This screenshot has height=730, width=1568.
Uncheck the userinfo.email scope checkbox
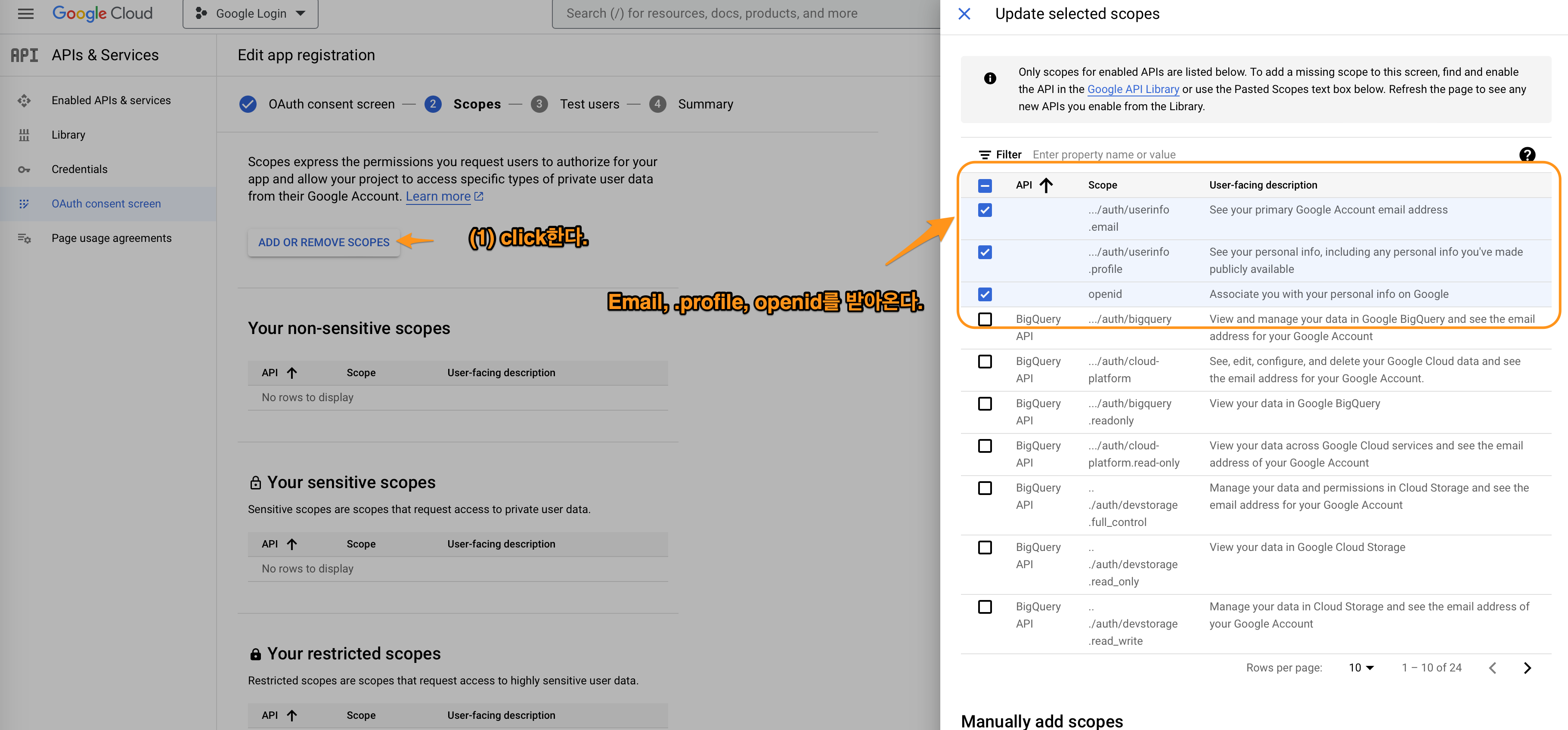point(985,210)
